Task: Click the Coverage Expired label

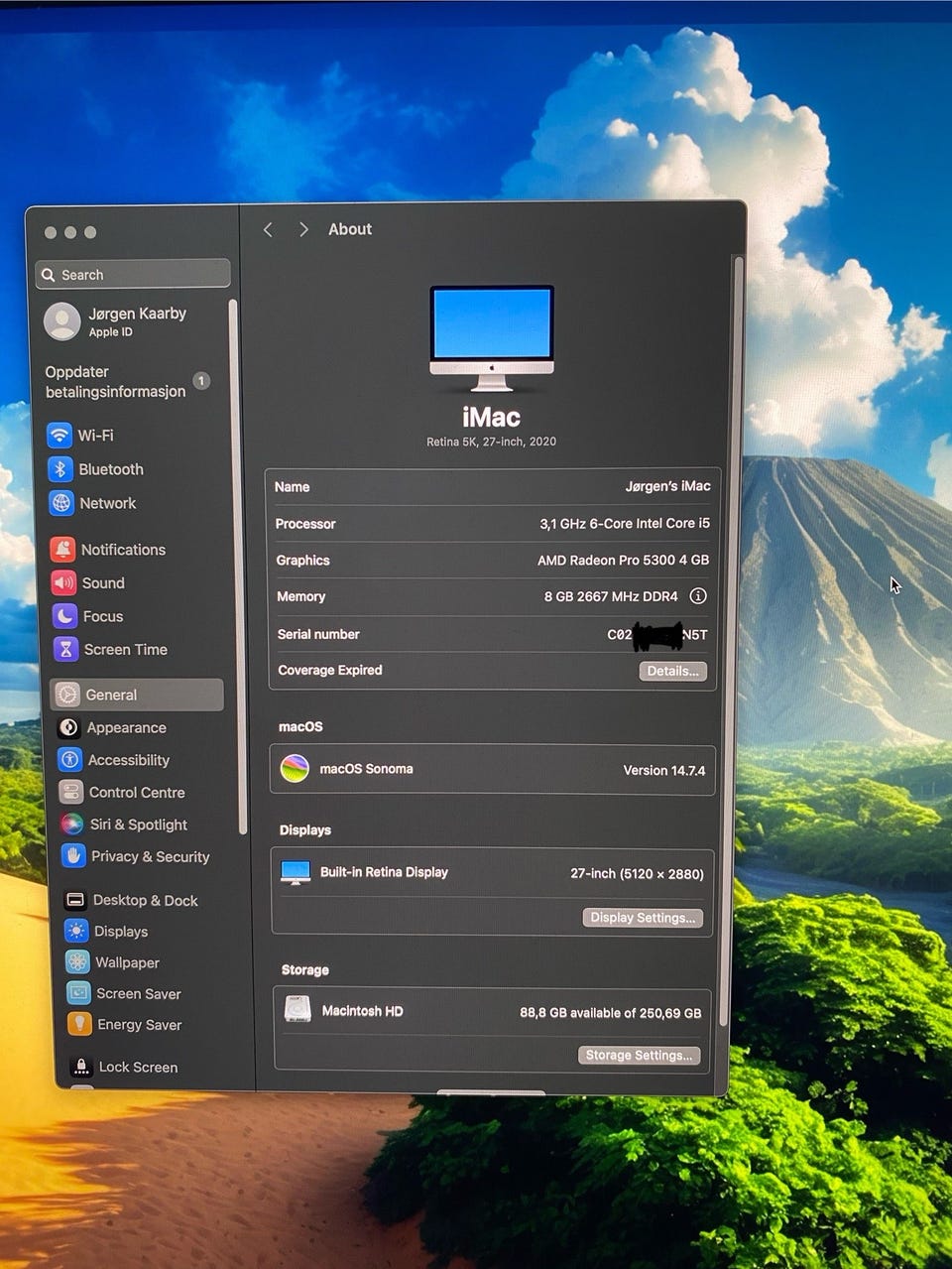Action: click(x=330, y=670)
